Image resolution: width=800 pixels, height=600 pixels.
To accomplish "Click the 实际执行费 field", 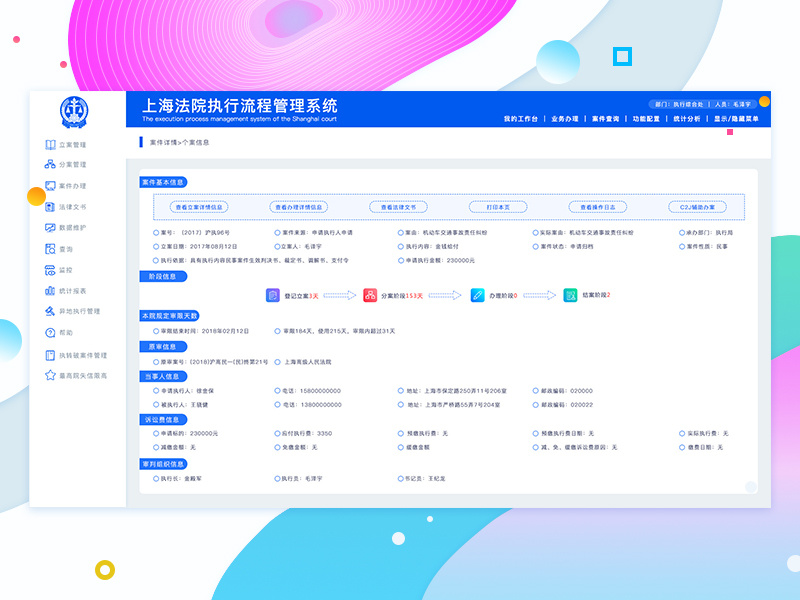I will coord(704,433).
